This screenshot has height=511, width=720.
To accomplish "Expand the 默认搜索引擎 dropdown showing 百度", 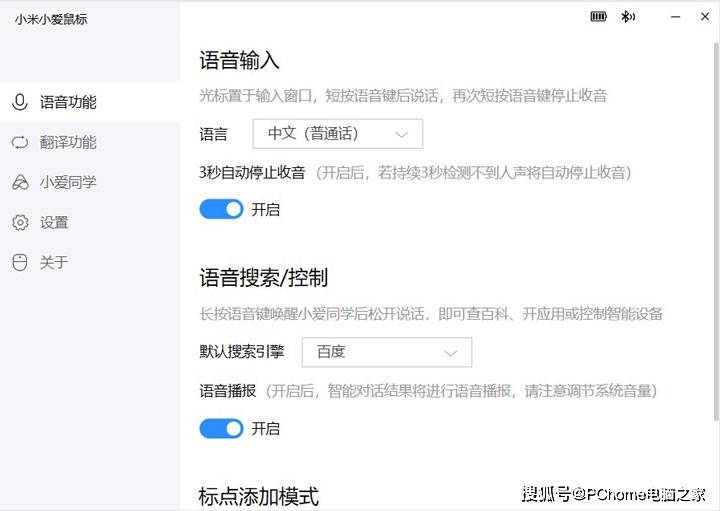I will pos(386,352).
